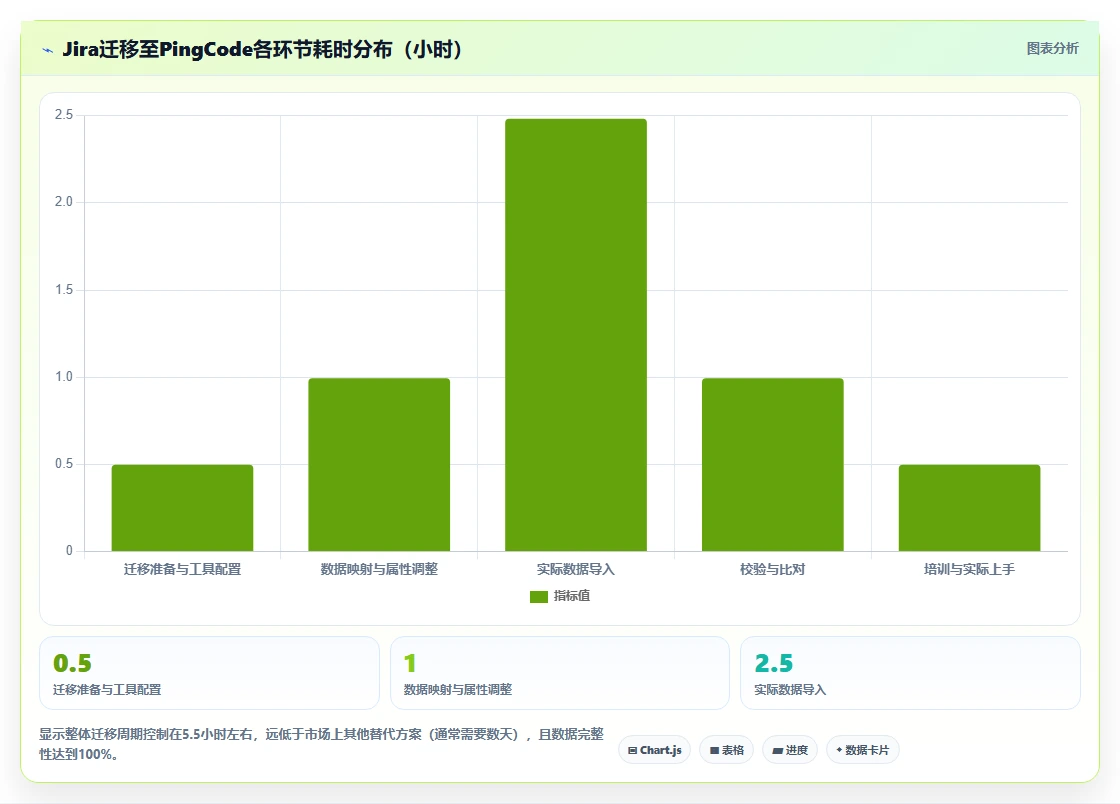Screen dimensions: 1120x804
Task: Click the 指标值 legend label
Action: (x=571, y=596)
